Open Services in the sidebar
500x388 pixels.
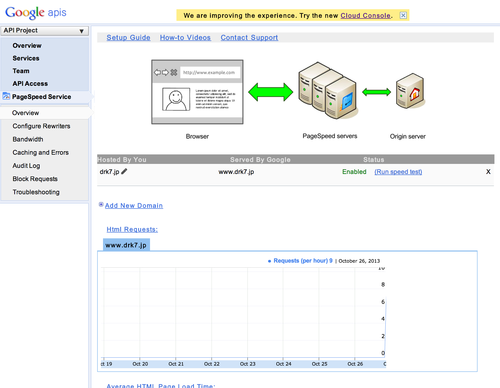(x=26, y=58)
